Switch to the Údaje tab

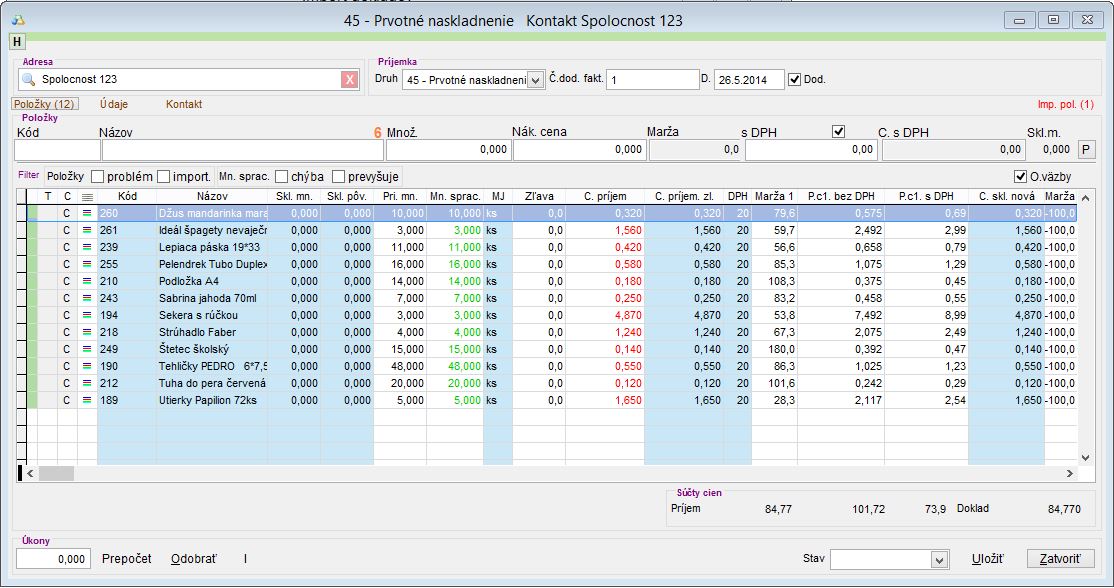click(113, 104)
